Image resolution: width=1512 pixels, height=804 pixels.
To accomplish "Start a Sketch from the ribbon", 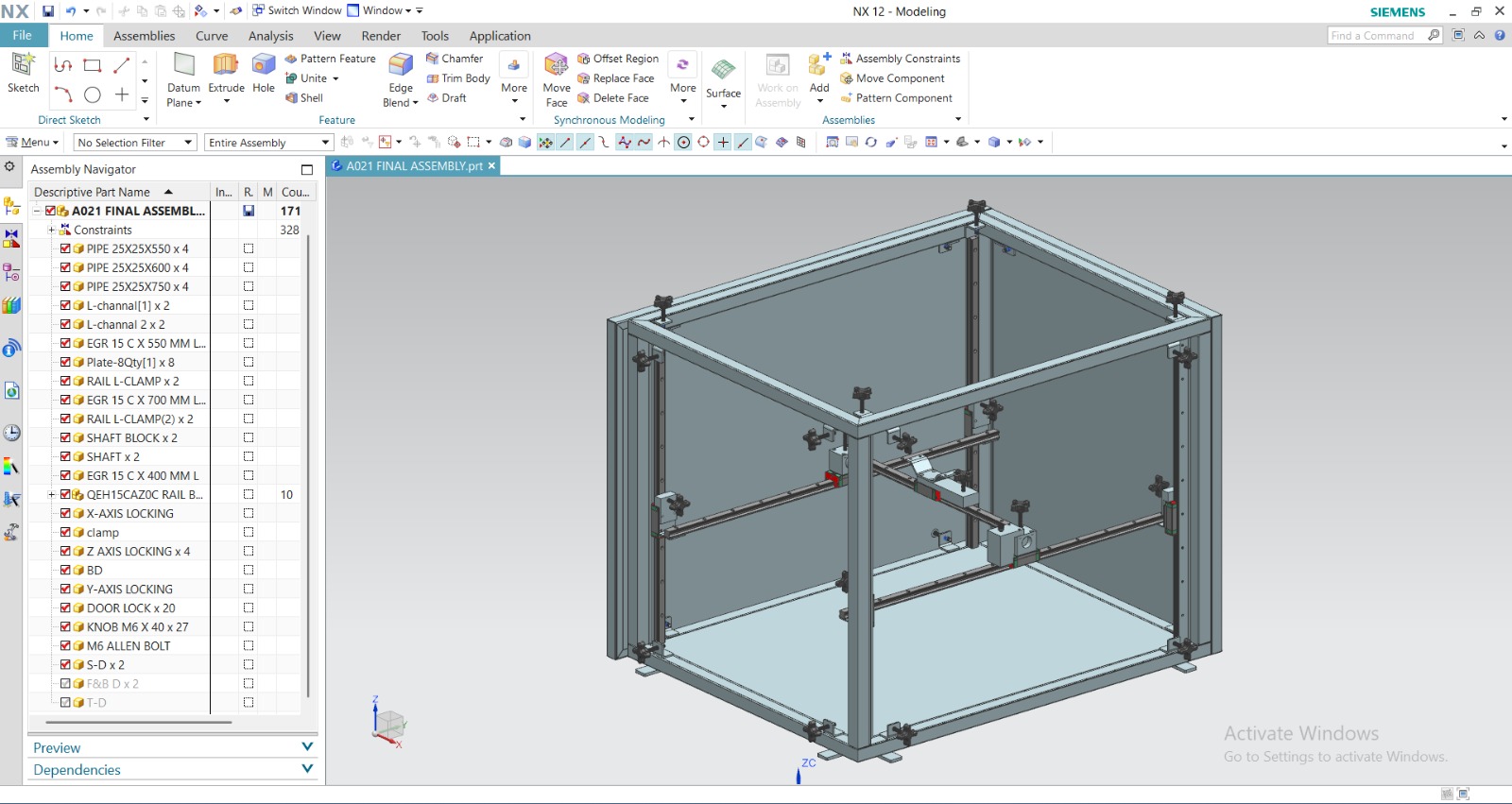I will (x=23, y=65).
